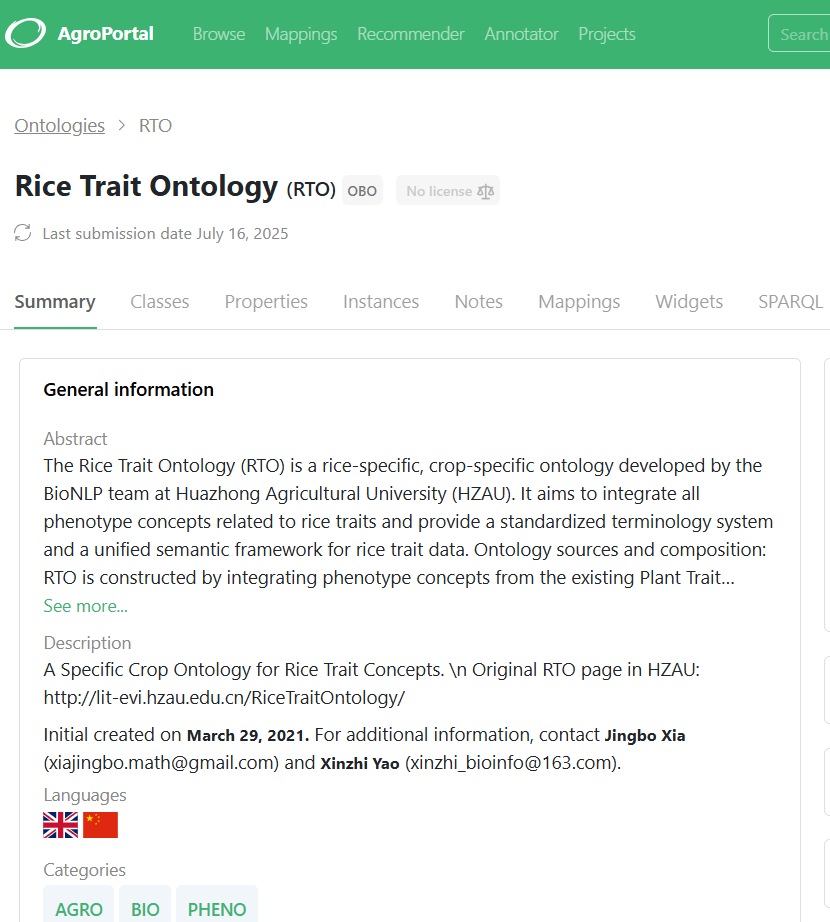Image resolution: width=830 pixels, height=922 pixels.
Task: Open the Mappings item in top navigation
Action: [301, 34]
